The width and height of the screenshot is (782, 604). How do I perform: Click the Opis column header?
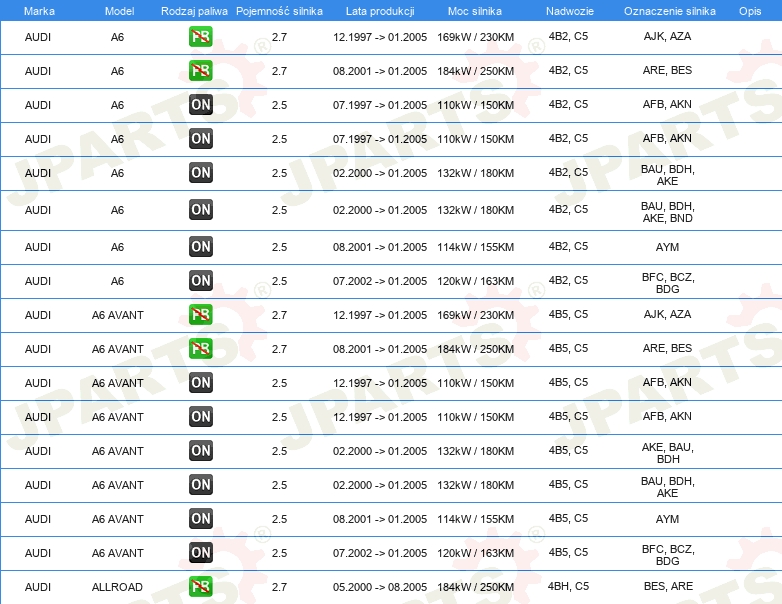[750, 11]
